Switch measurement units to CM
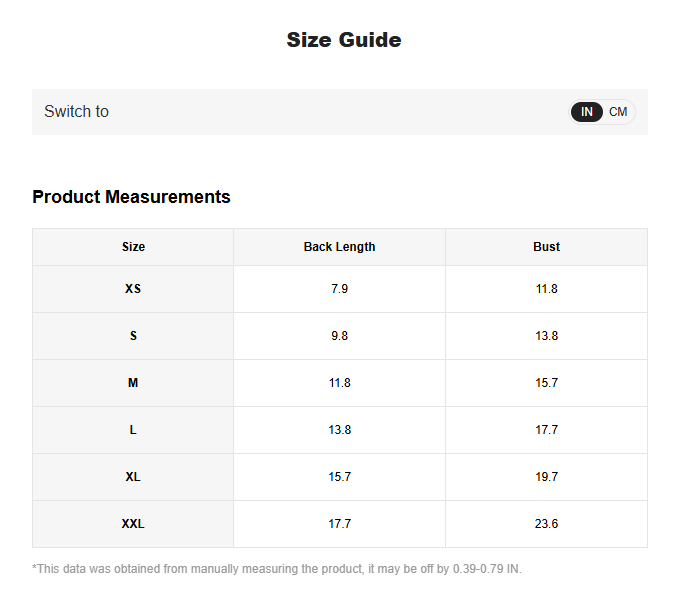Screen dimensions: 673x590 point(618,112)
